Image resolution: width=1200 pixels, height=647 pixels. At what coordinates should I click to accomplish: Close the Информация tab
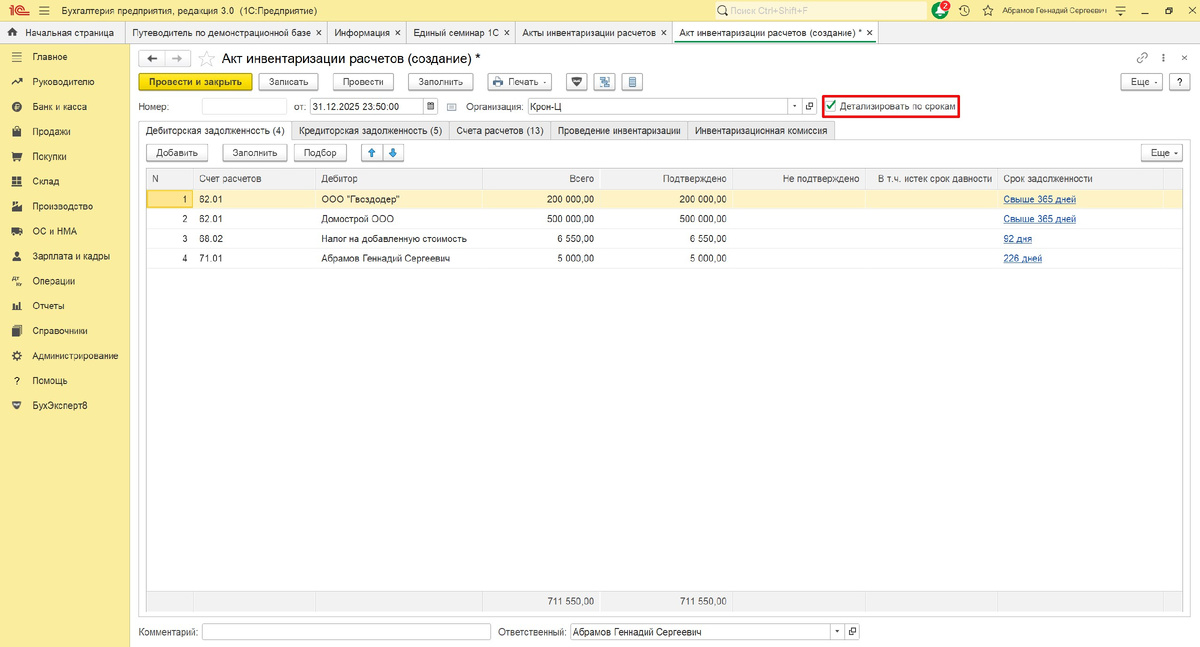[x=398, y=32]
